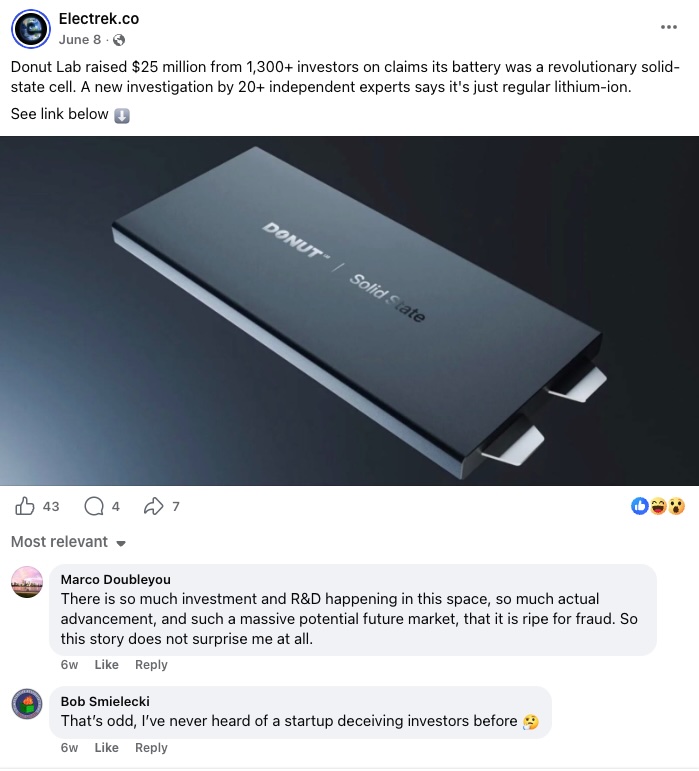
Task: Click the thumbs-up like icon under the post
Action: [x=25, y=506]
